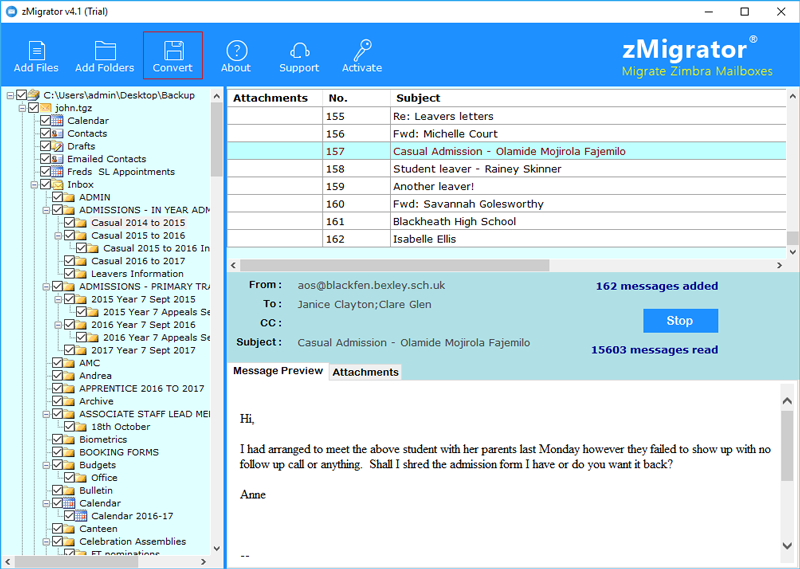
Task: Click the Canteen folder icon
Action: (x=69, y=529)
